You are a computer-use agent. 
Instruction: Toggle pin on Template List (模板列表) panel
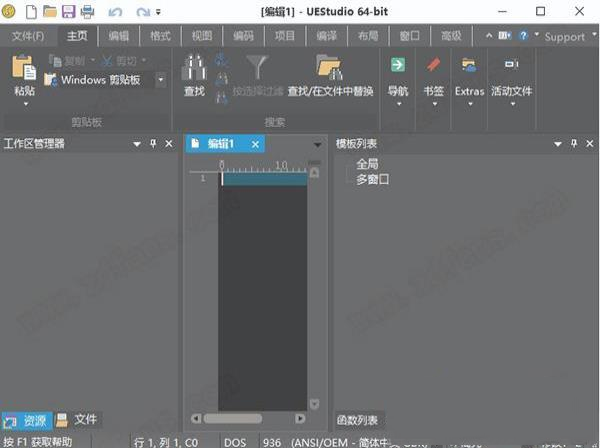point(574,144)
